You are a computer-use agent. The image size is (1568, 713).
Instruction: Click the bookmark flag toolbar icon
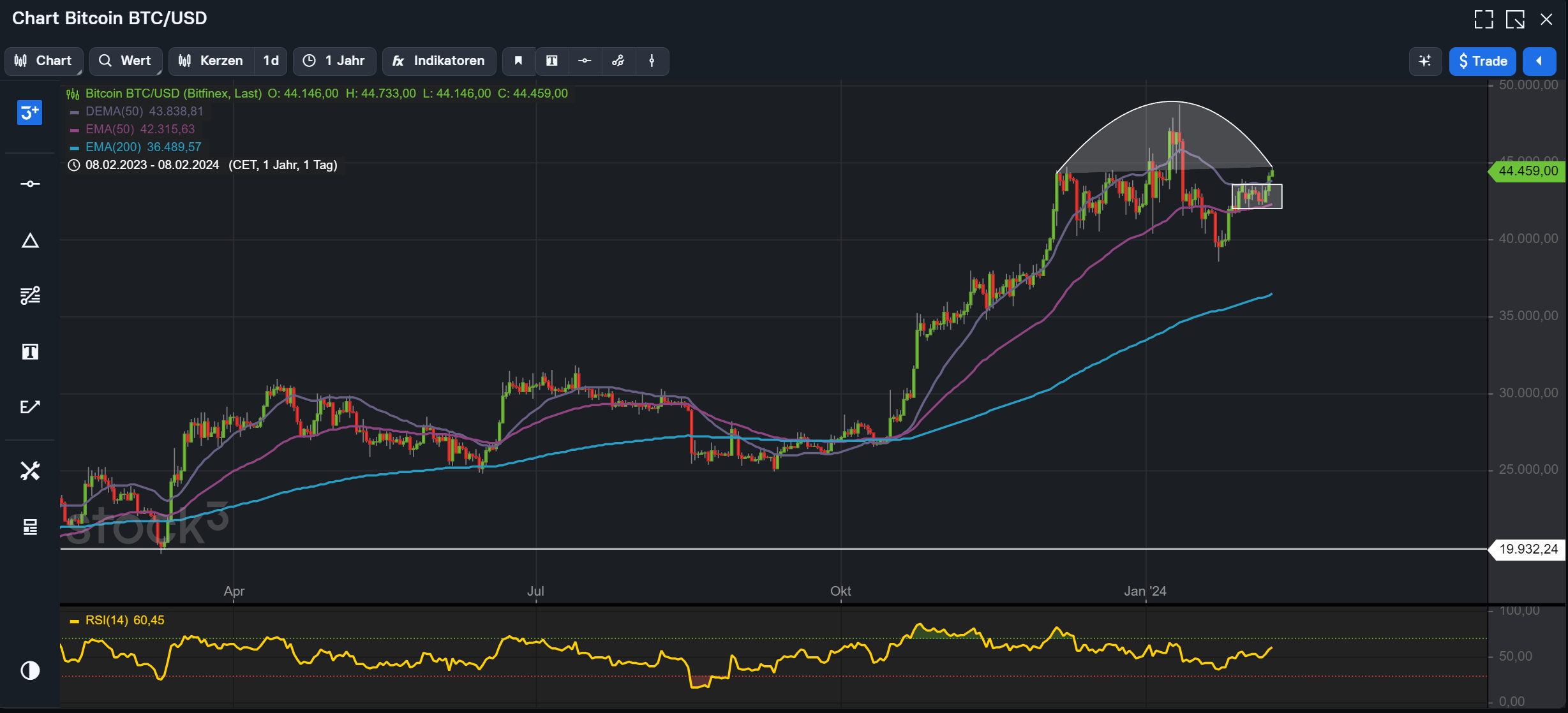click(518, 61)
